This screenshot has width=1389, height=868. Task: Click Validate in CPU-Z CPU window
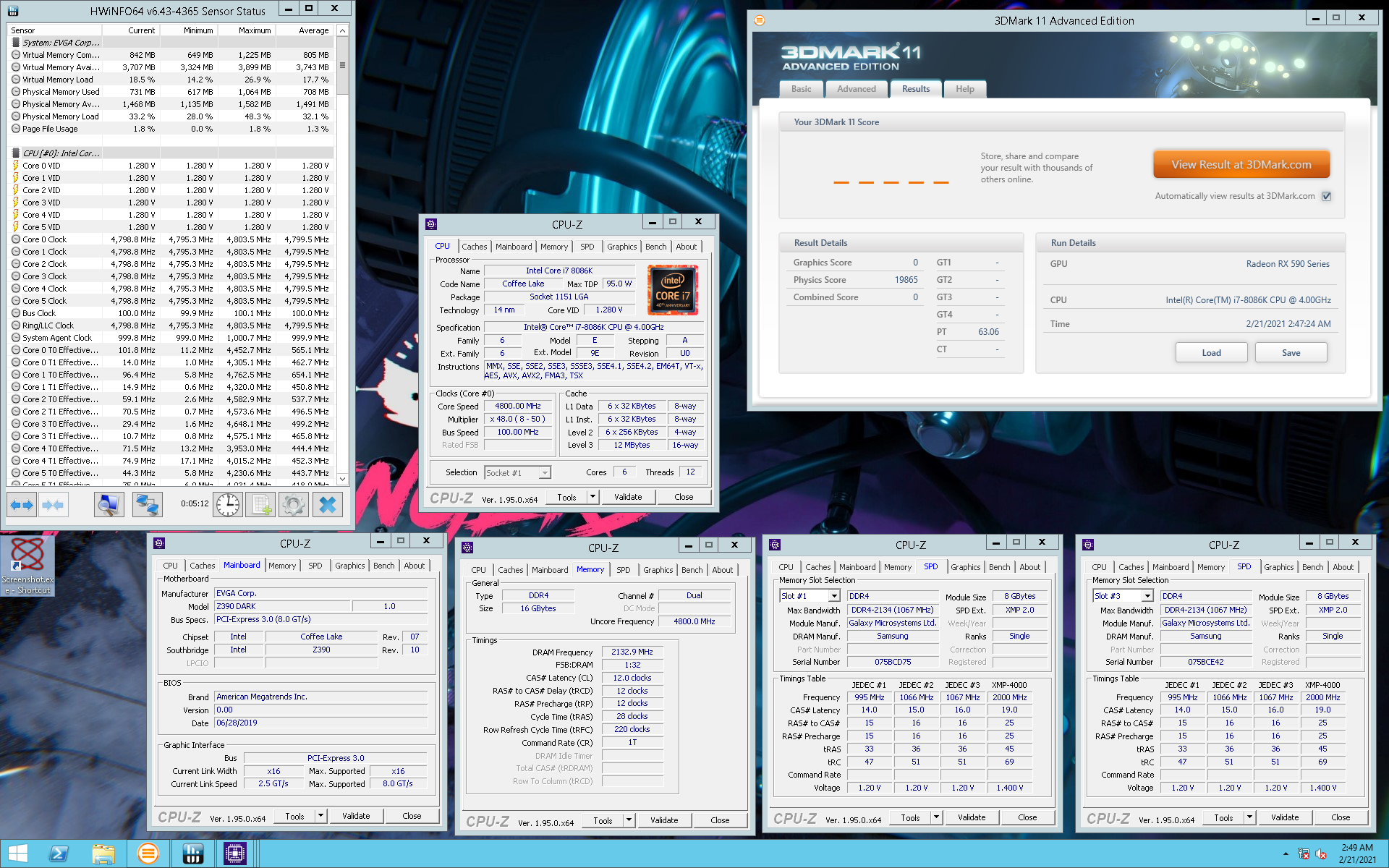pos(628,497)
